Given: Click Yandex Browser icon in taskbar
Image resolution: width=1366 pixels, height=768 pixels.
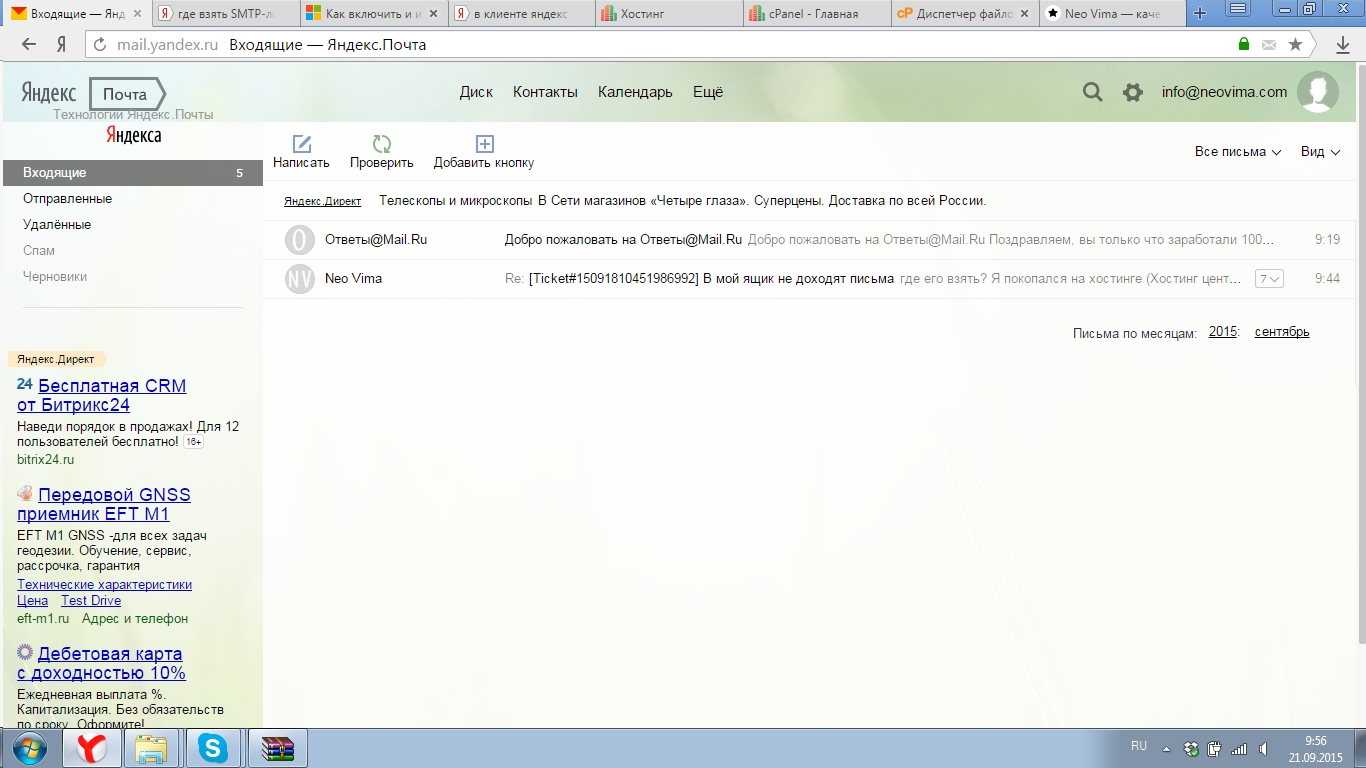Looking at the screenshot, I should (93, 748).
